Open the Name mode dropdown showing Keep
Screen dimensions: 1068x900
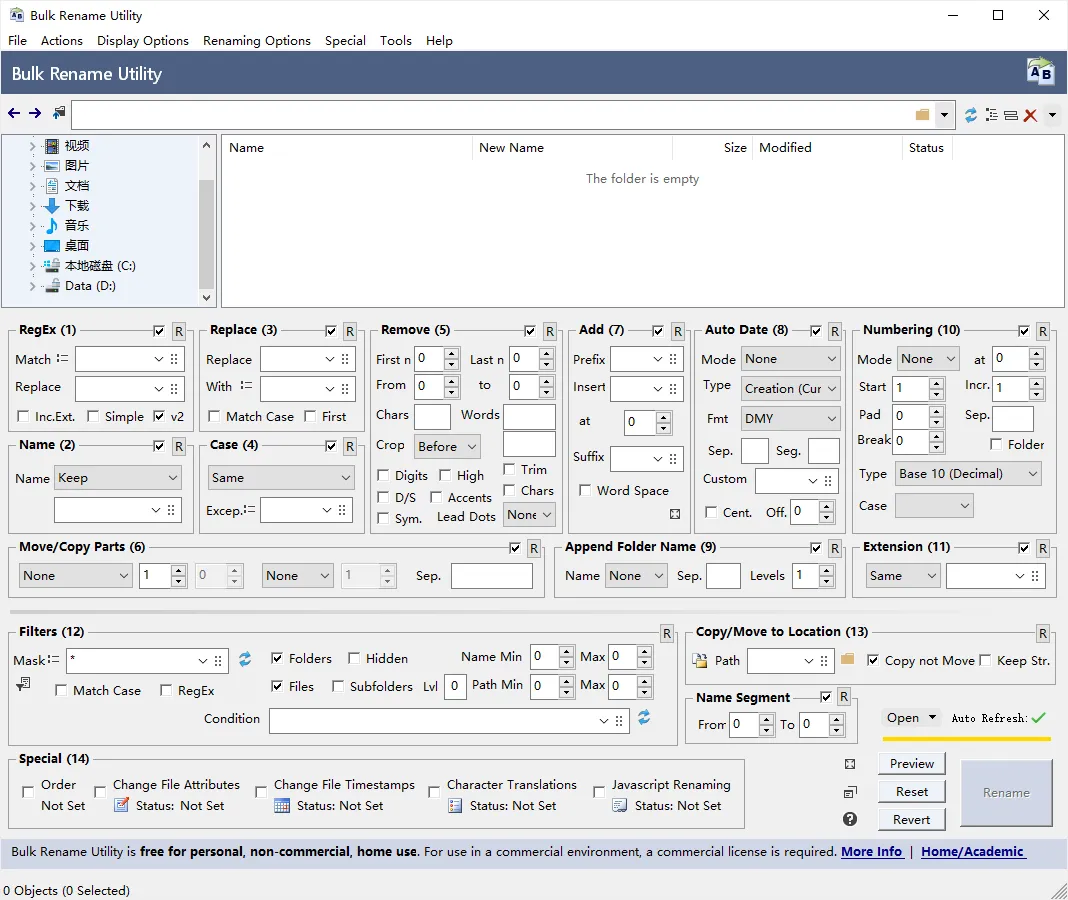pyautogui.click(x=117, y=478)
